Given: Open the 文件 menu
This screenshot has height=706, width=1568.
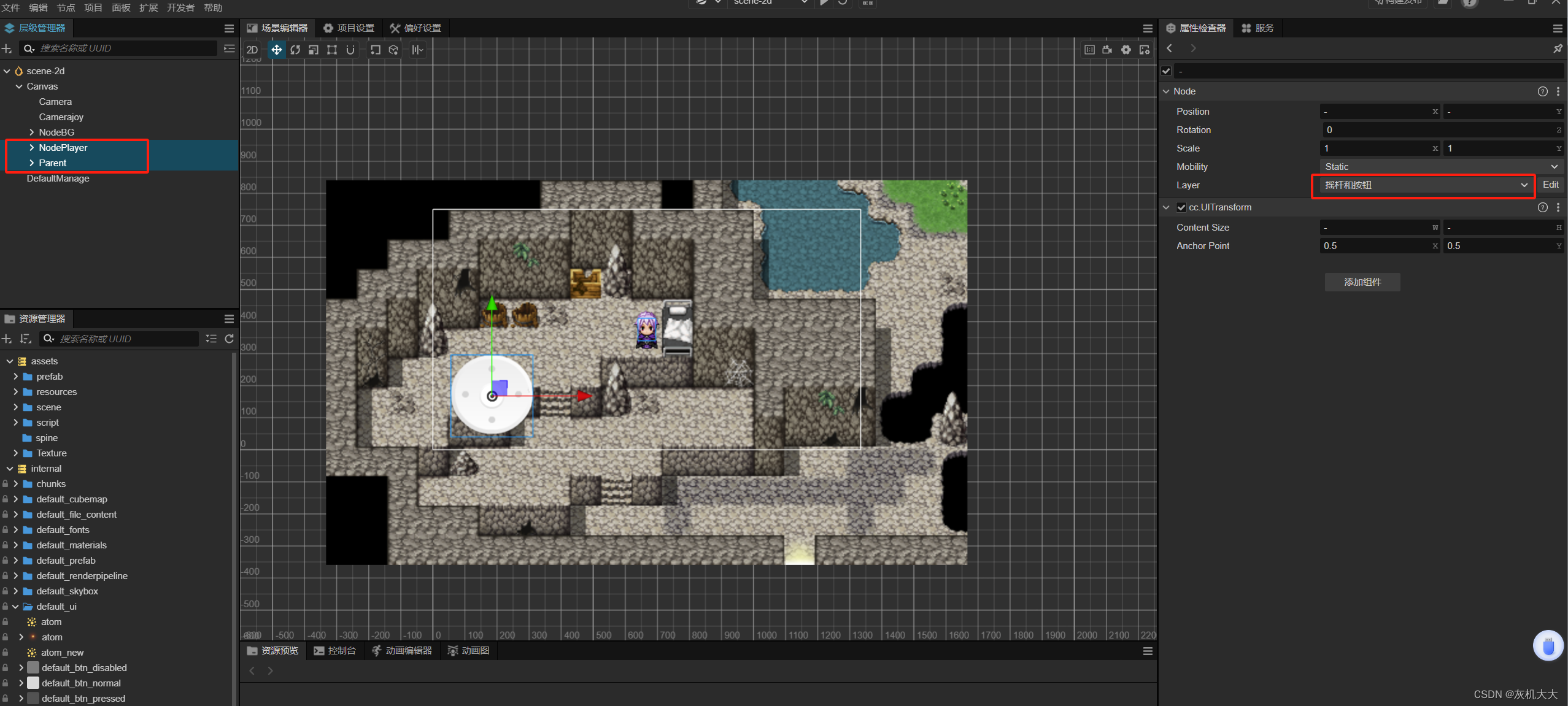Looking at the screenshot, I should coord(11,7).
